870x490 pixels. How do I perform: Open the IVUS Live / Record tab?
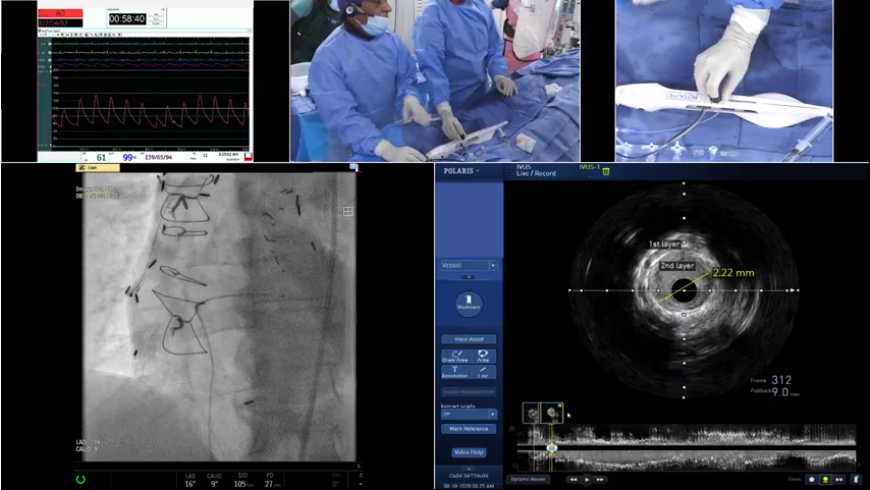[536, 170]
